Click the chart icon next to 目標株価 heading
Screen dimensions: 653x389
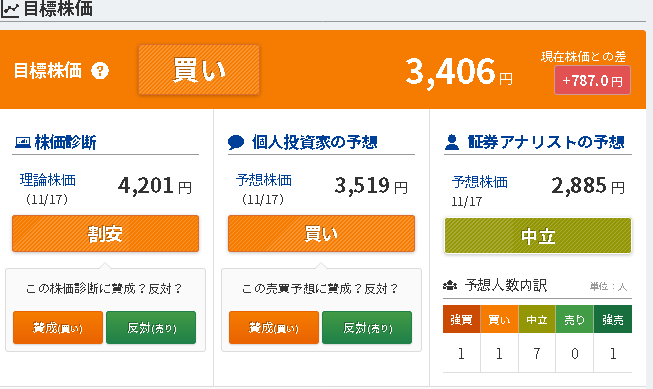click(10, 9)
